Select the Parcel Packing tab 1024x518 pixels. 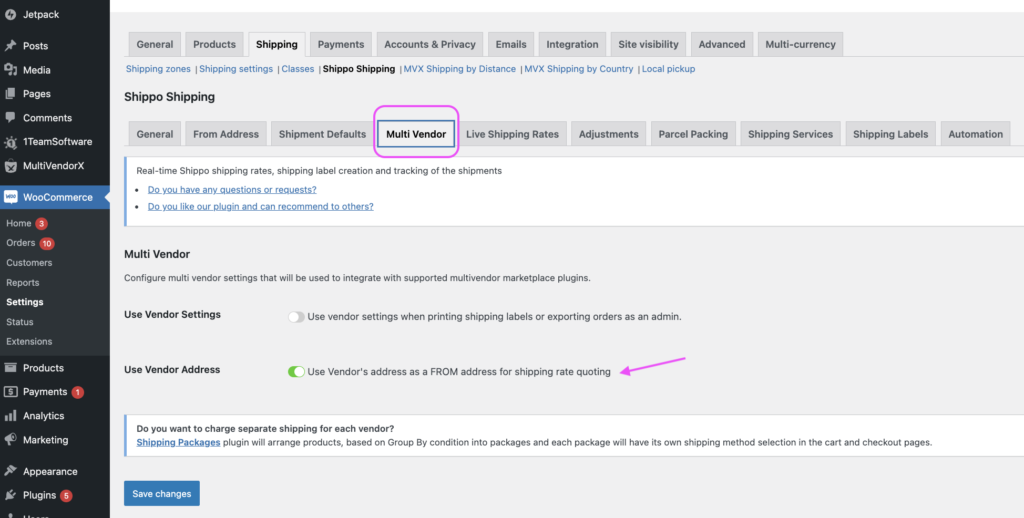(x=693, y=134)
